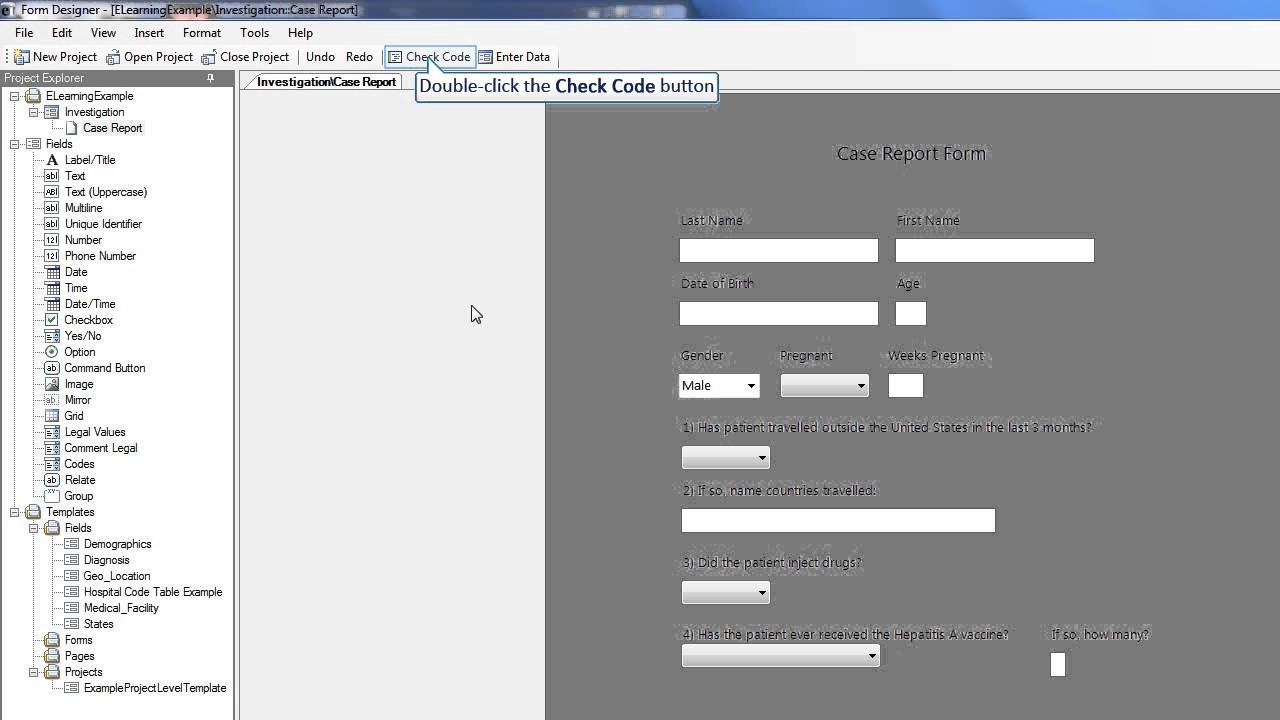
Task: Open the Gender dropdown showing Male
Action: (750, 386)
